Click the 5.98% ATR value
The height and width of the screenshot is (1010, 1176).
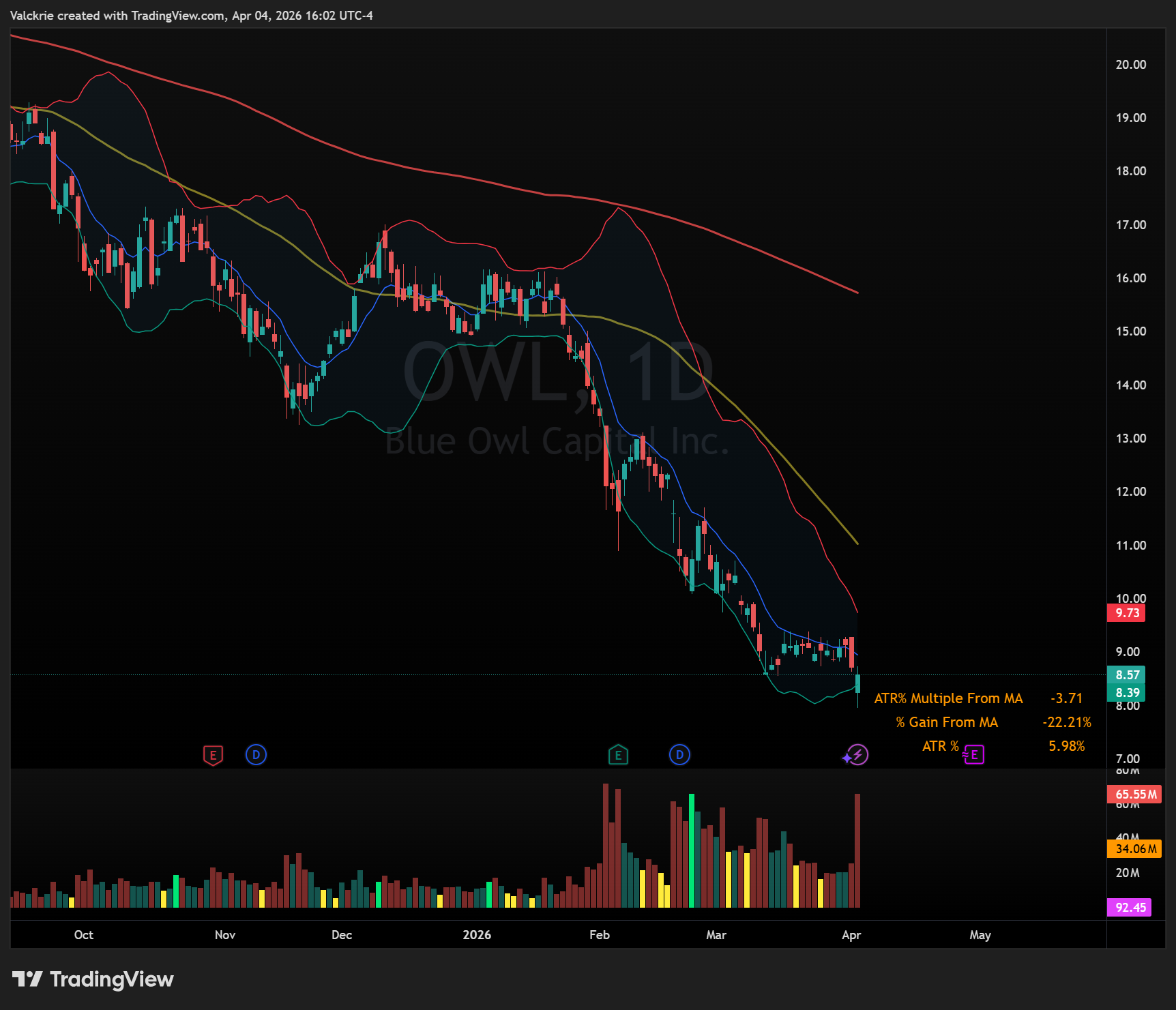(x=1067, y=746)
